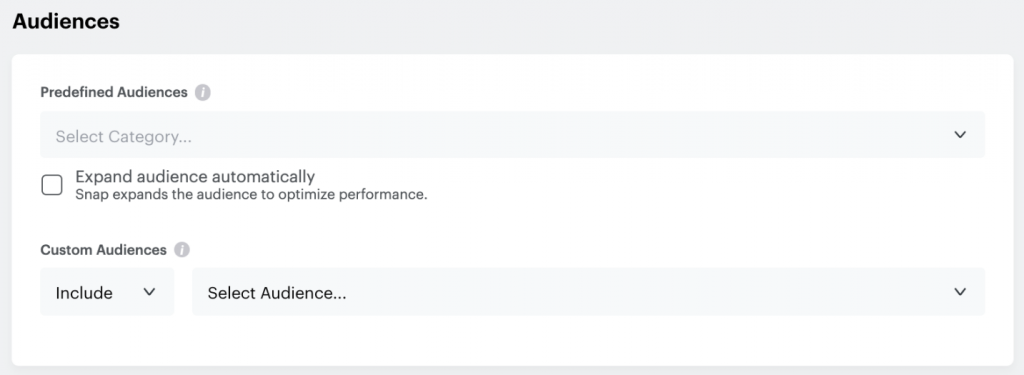Click the Predefined Audiences info icon
Image resolution: width=1024 pixels, height=375 pixels.
click(202, 93)
